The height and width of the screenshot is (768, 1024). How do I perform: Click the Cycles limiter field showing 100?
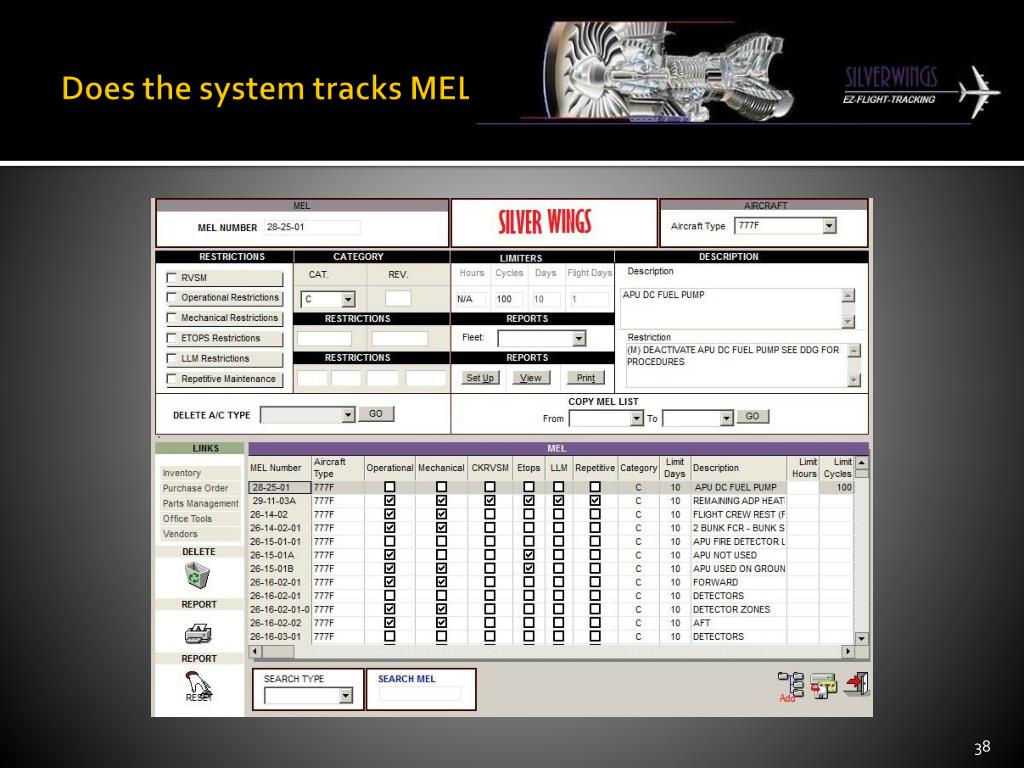click(509, 299)
